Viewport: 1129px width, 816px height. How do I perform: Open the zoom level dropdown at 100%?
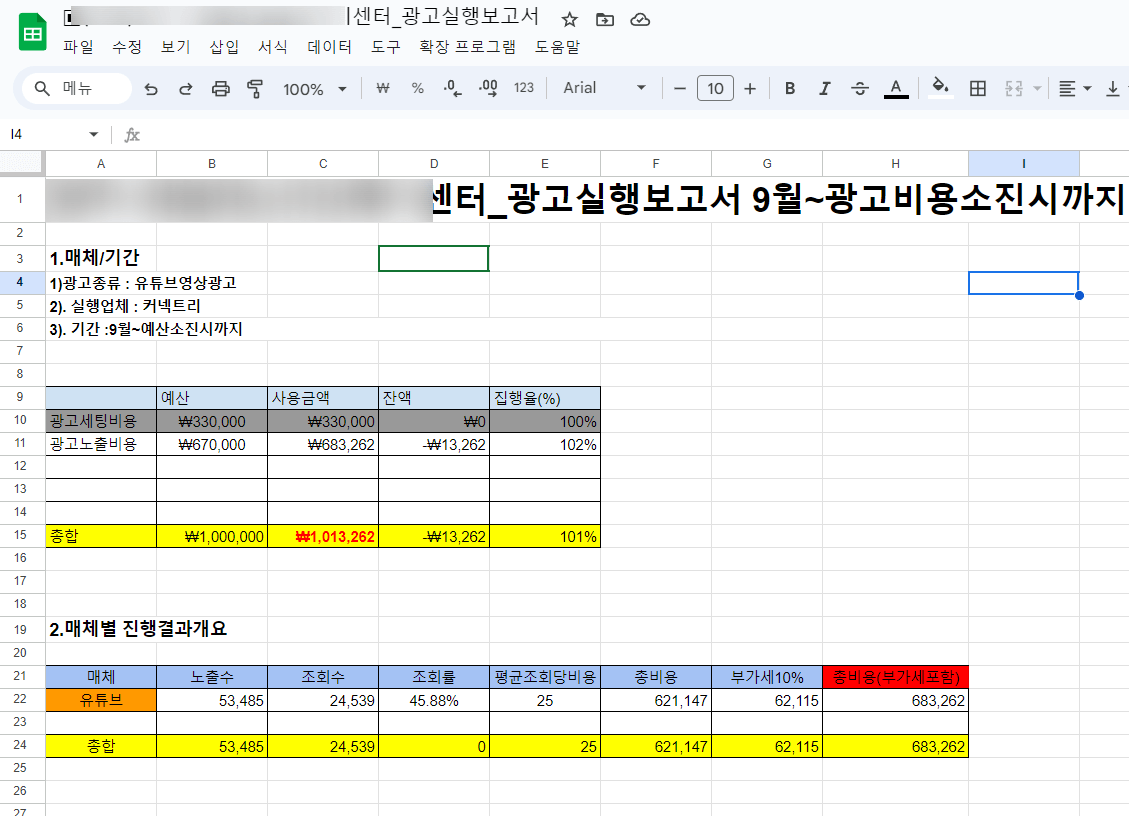coord(314,88)
